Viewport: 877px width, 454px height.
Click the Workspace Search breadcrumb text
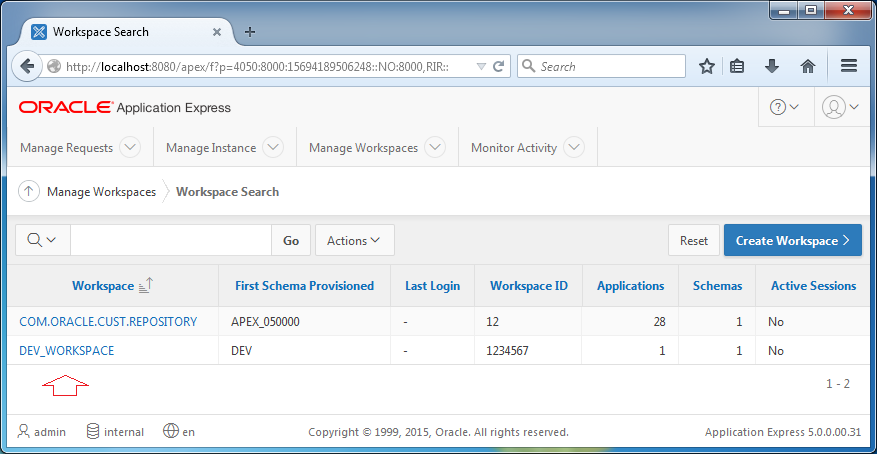[x=227, y=192]
